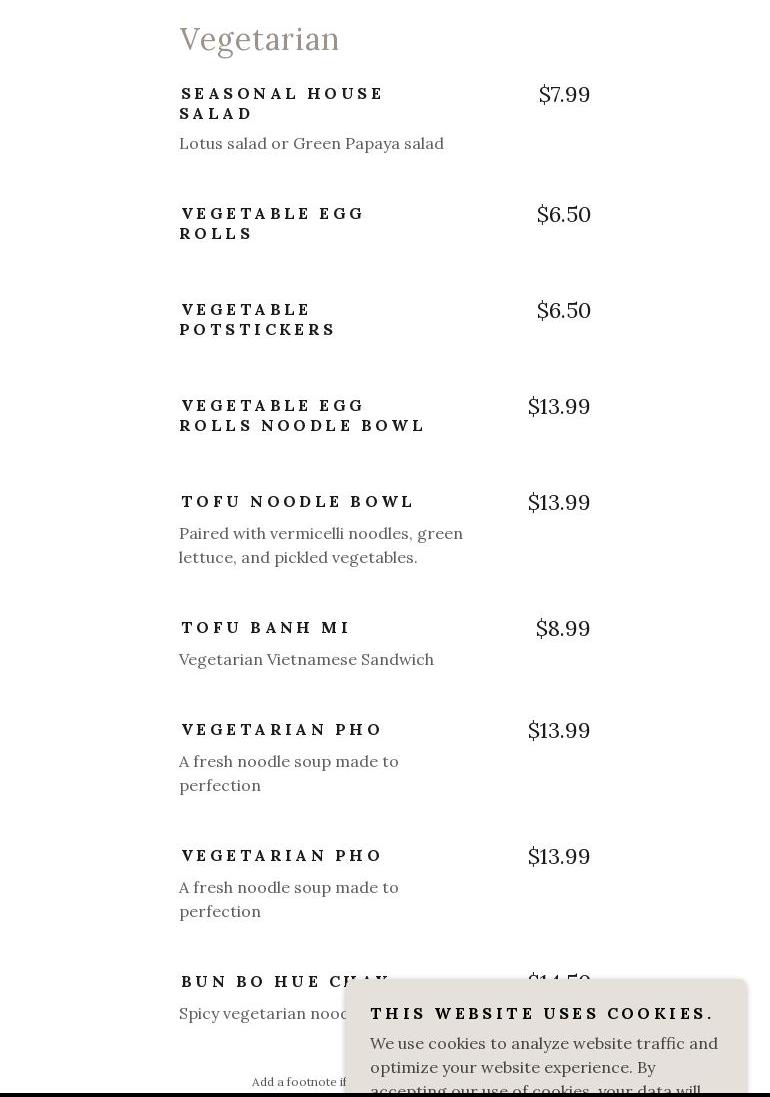Choose the Tofu Banh Mi item
This screenshot has height=1097, width=770.
[265, 627]
